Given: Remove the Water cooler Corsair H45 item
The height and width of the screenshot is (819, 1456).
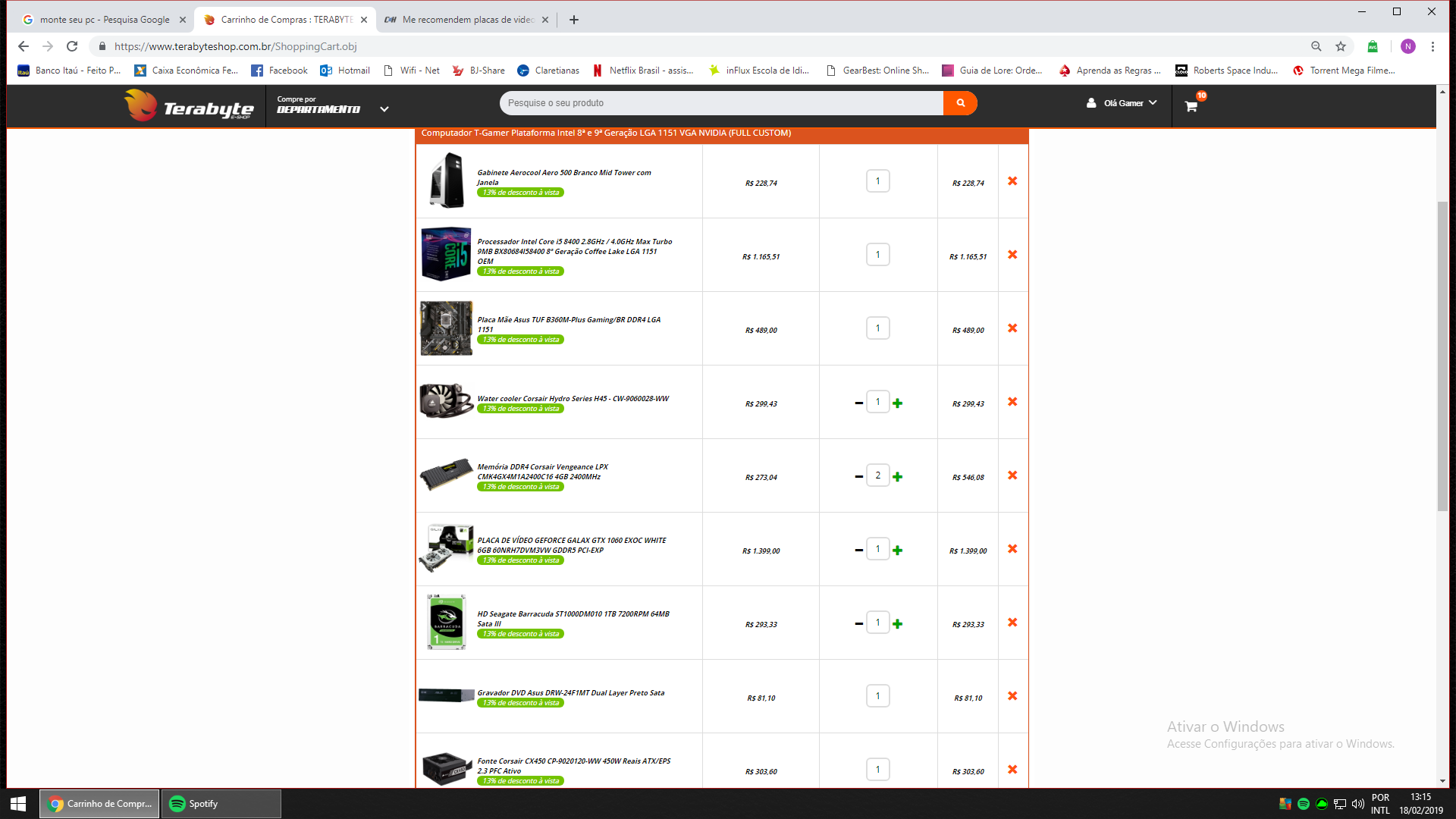Looking at the screenshot, I should [x=1012, y=402].
